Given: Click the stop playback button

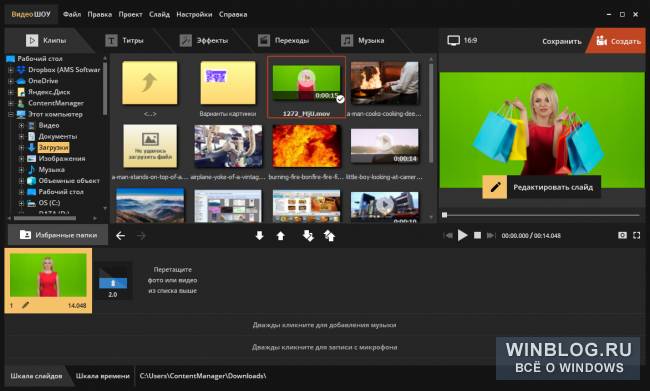Looking at the screenshot, I should click(478, 236).
